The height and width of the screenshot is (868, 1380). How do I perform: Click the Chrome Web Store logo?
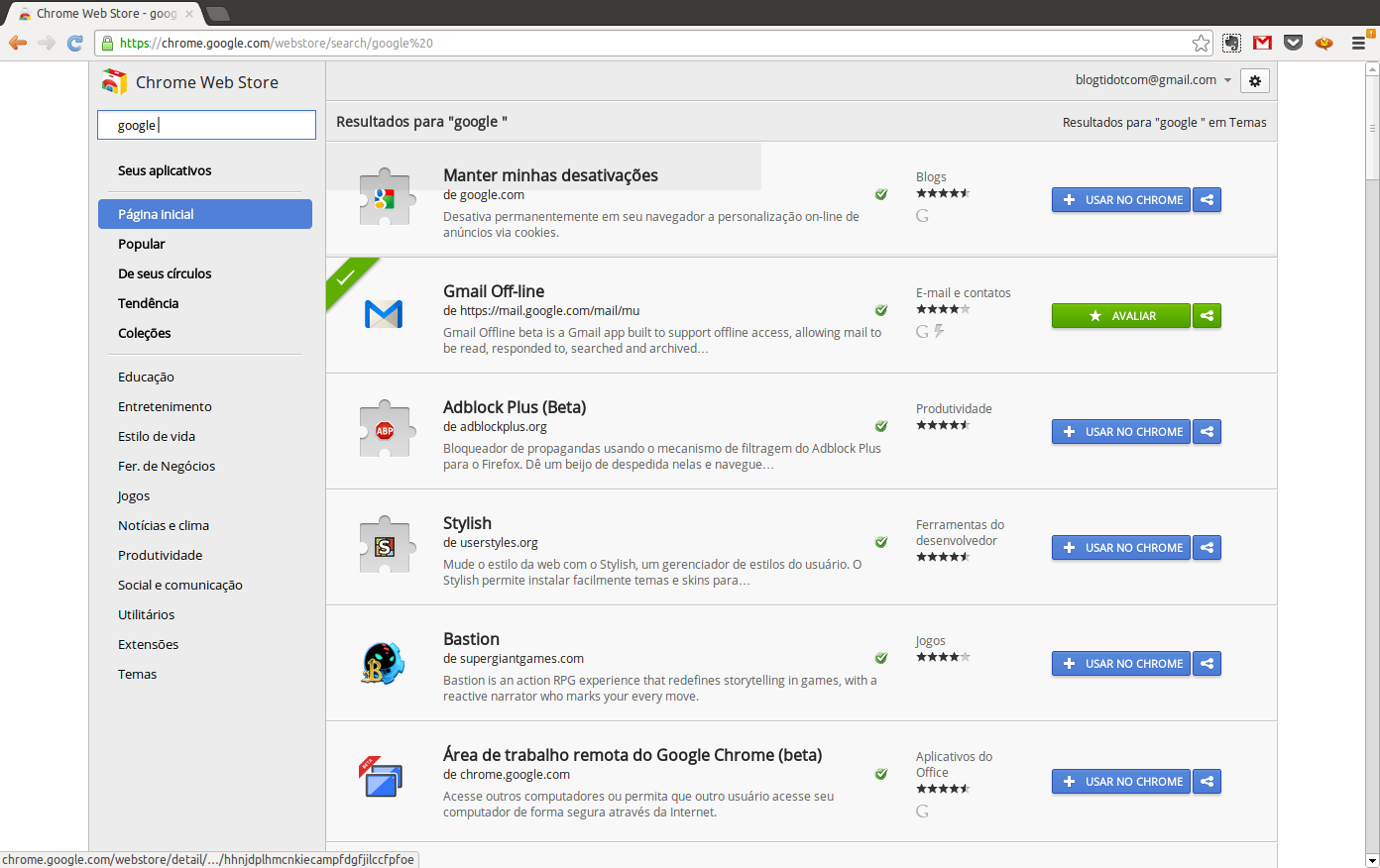[114, 82]
